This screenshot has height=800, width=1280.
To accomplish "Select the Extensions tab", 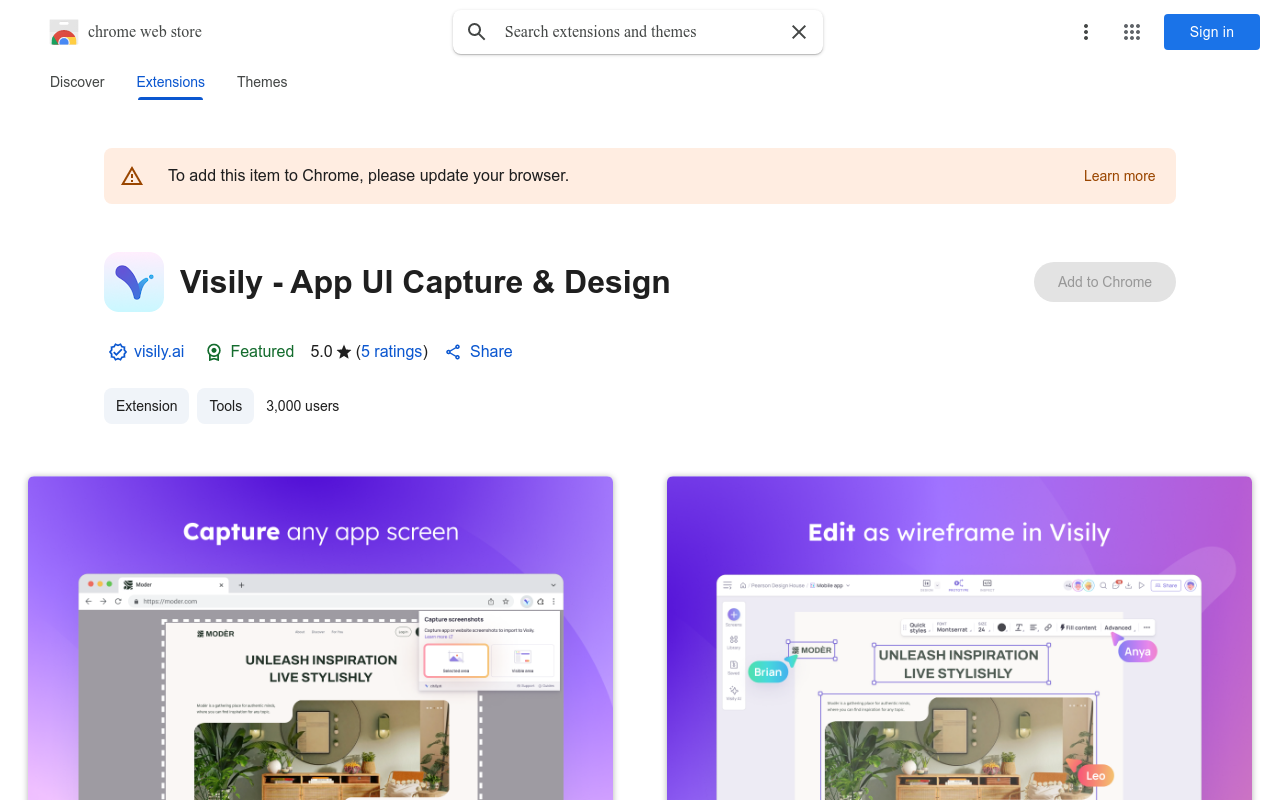I will [171, 82].
